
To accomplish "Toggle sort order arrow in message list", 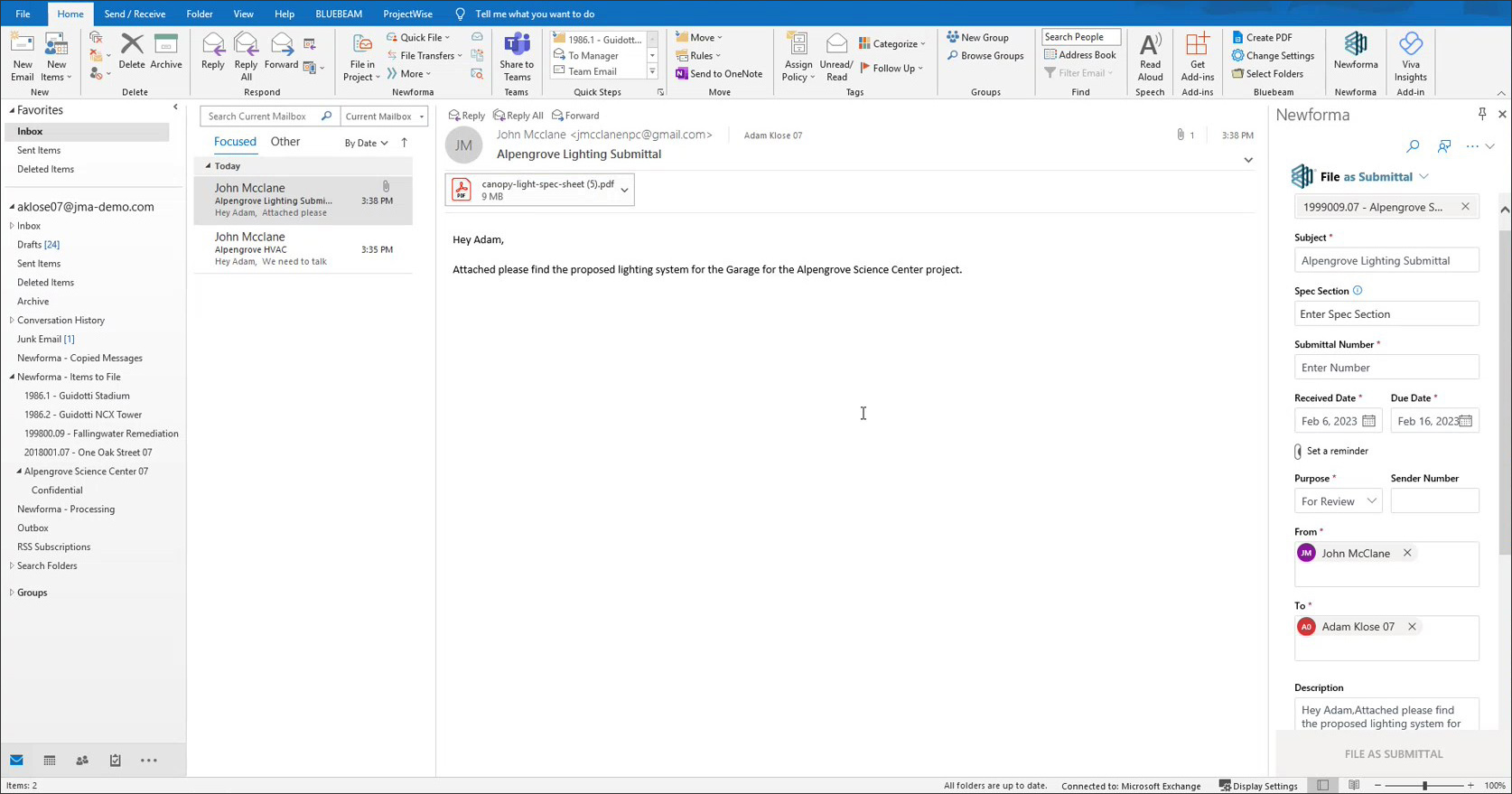I will (404, 143).
